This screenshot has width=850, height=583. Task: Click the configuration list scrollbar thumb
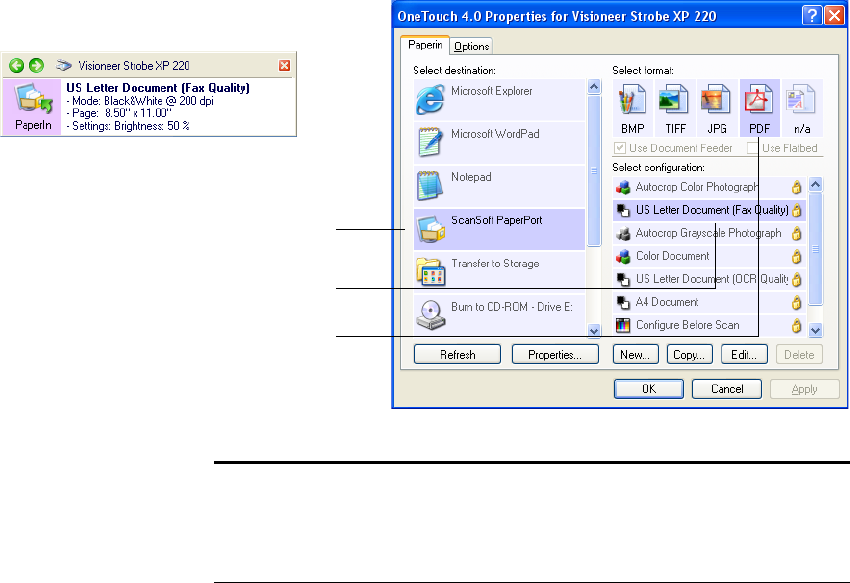(x=815, y=249)
